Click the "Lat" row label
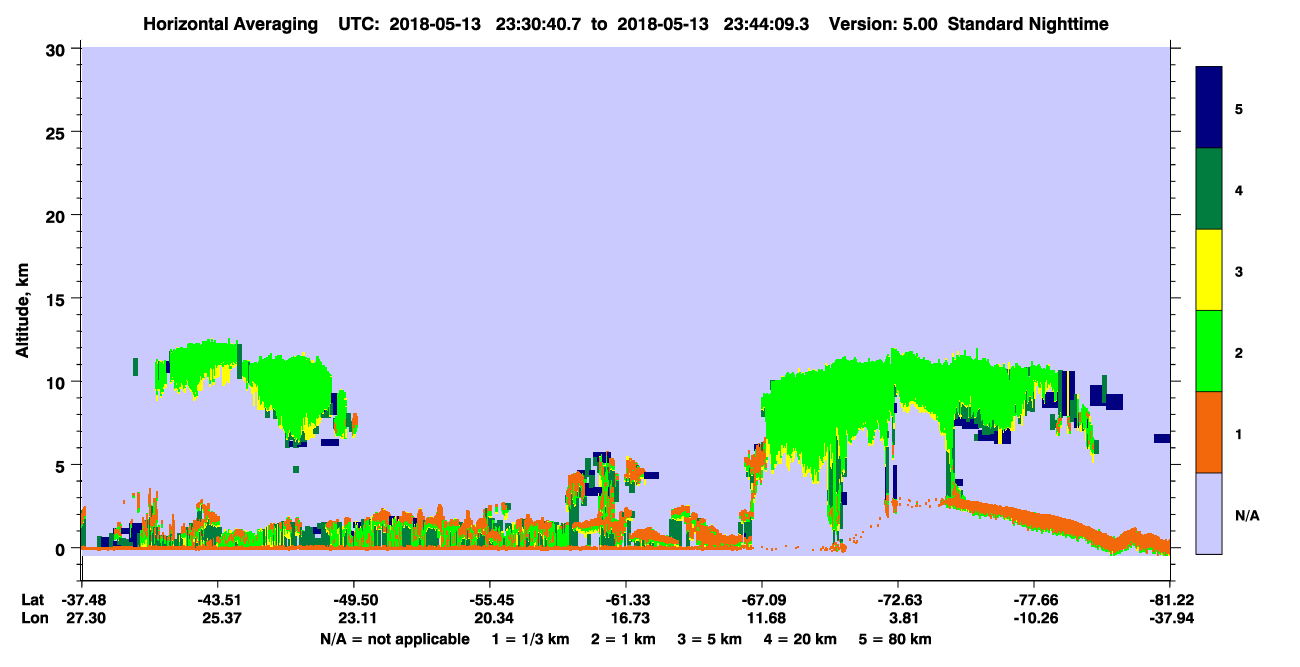 pyautogui.click(x=33, y=600)
